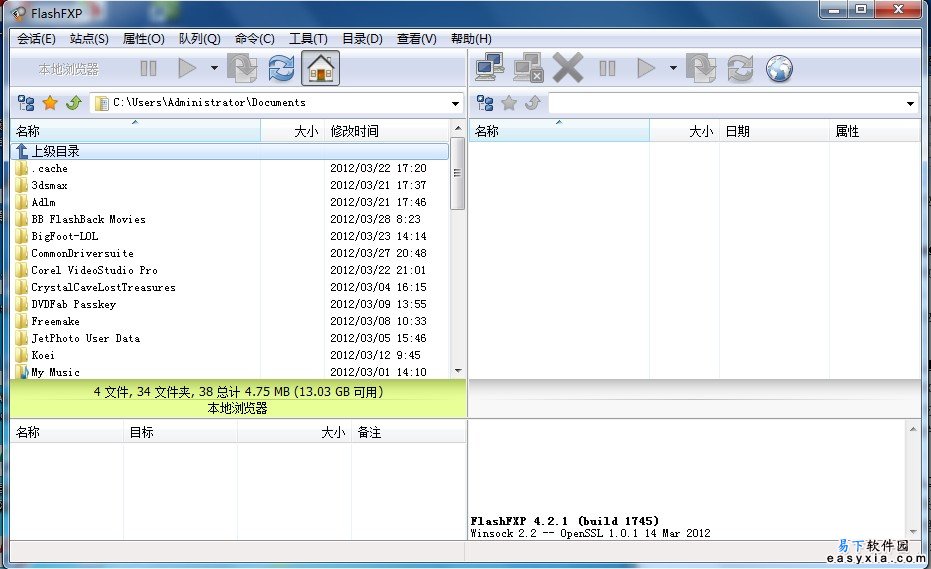Click the local folder tree icon
This screenshot has width=931, height=569.
pyautogui.click(x=26, y=103)
